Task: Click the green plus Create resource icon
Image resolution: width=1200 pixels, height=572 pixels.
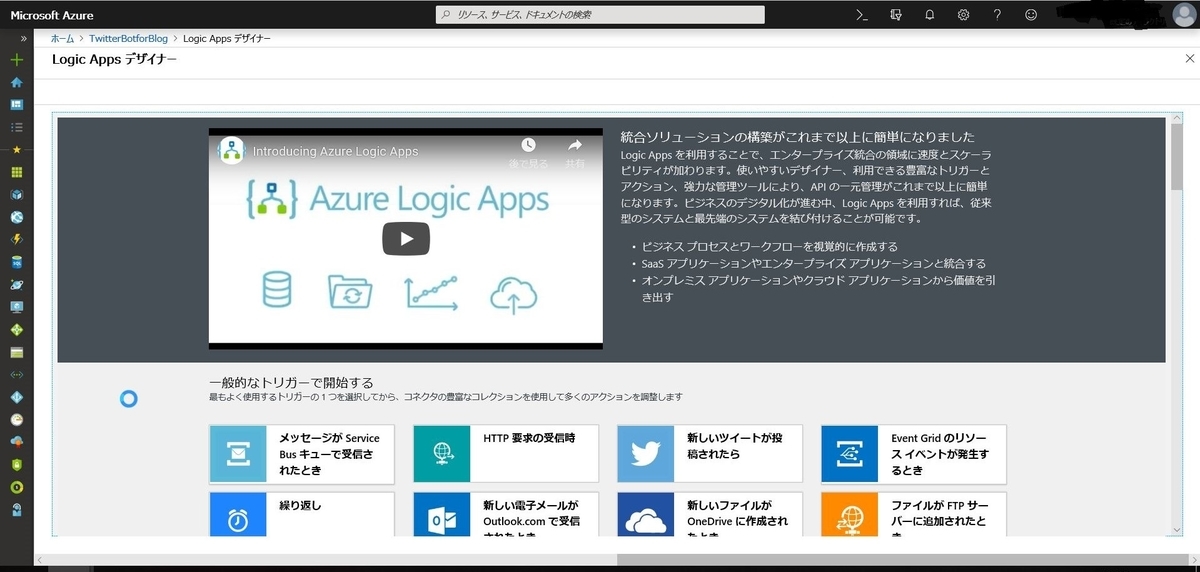Action: tap(16, 60)
